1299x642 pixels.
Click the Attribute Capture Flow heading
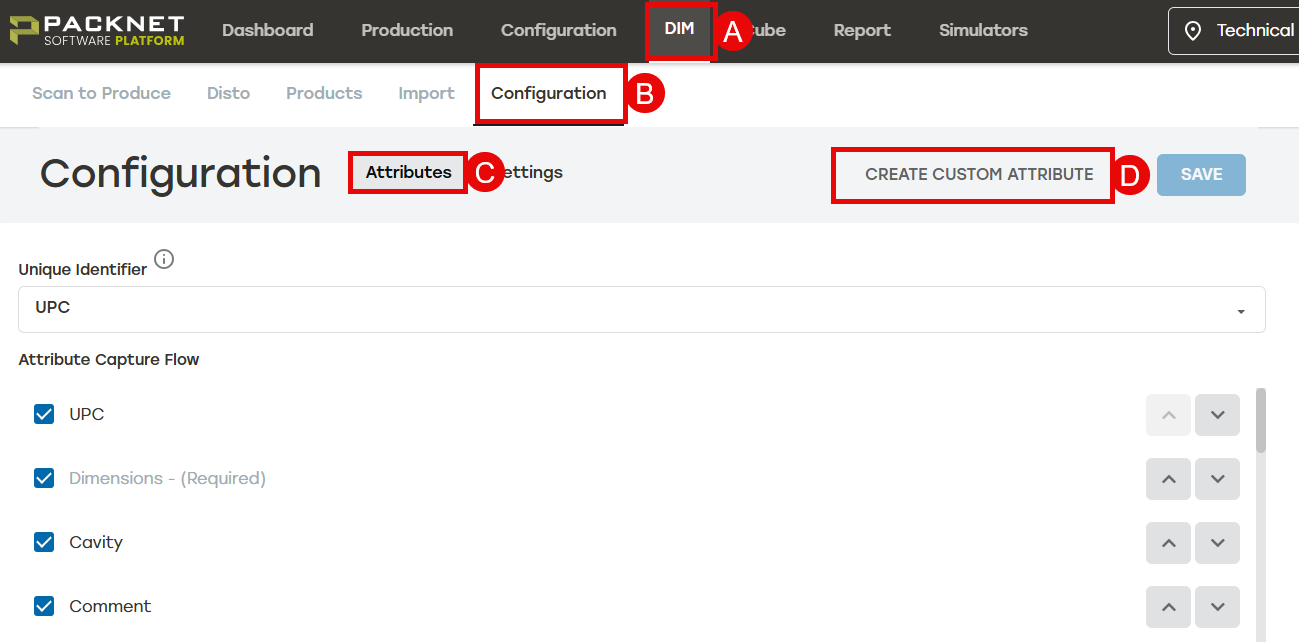click(x=109, y=360)
